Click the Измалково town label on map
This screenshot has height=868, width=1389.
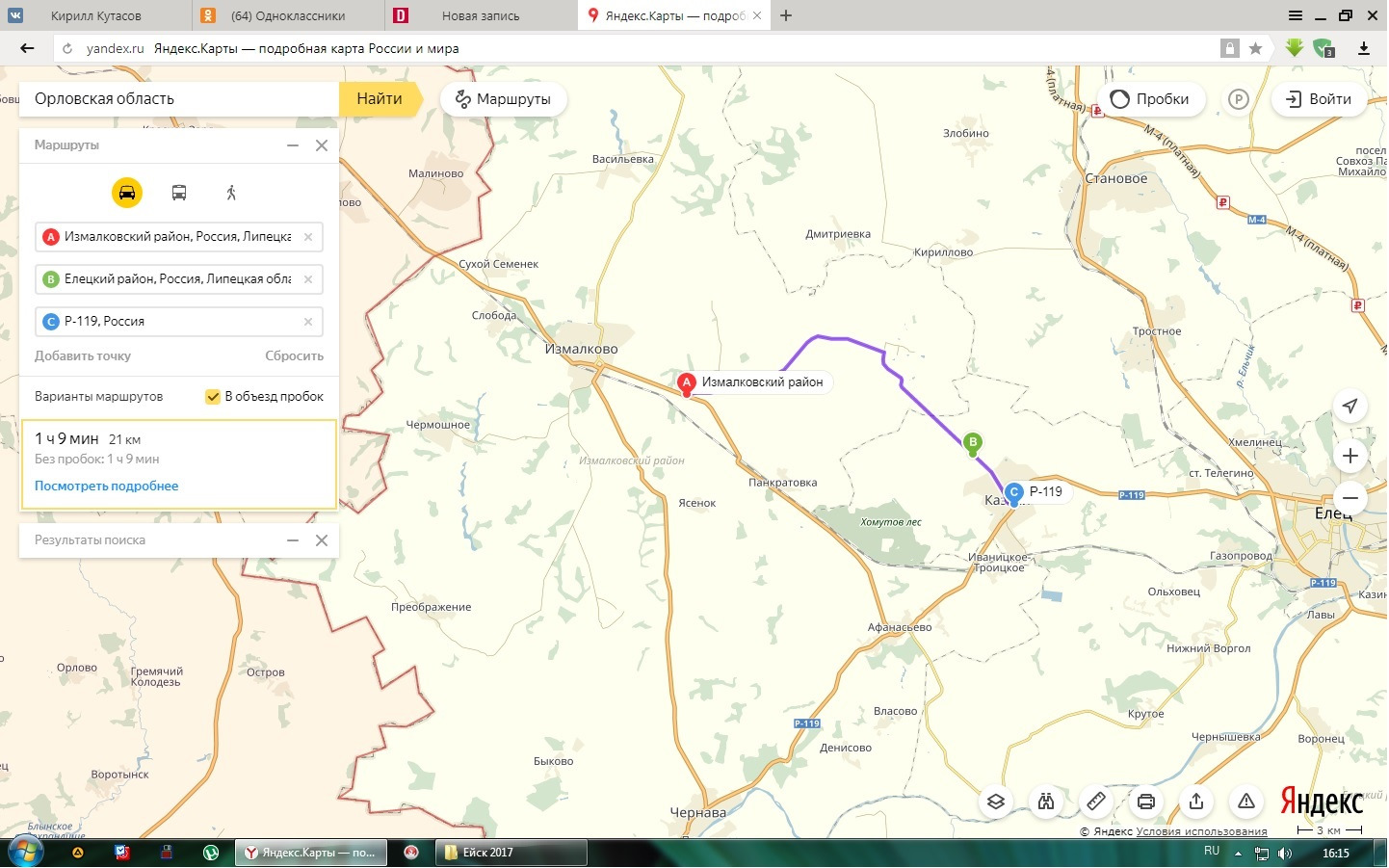point(582,350)
